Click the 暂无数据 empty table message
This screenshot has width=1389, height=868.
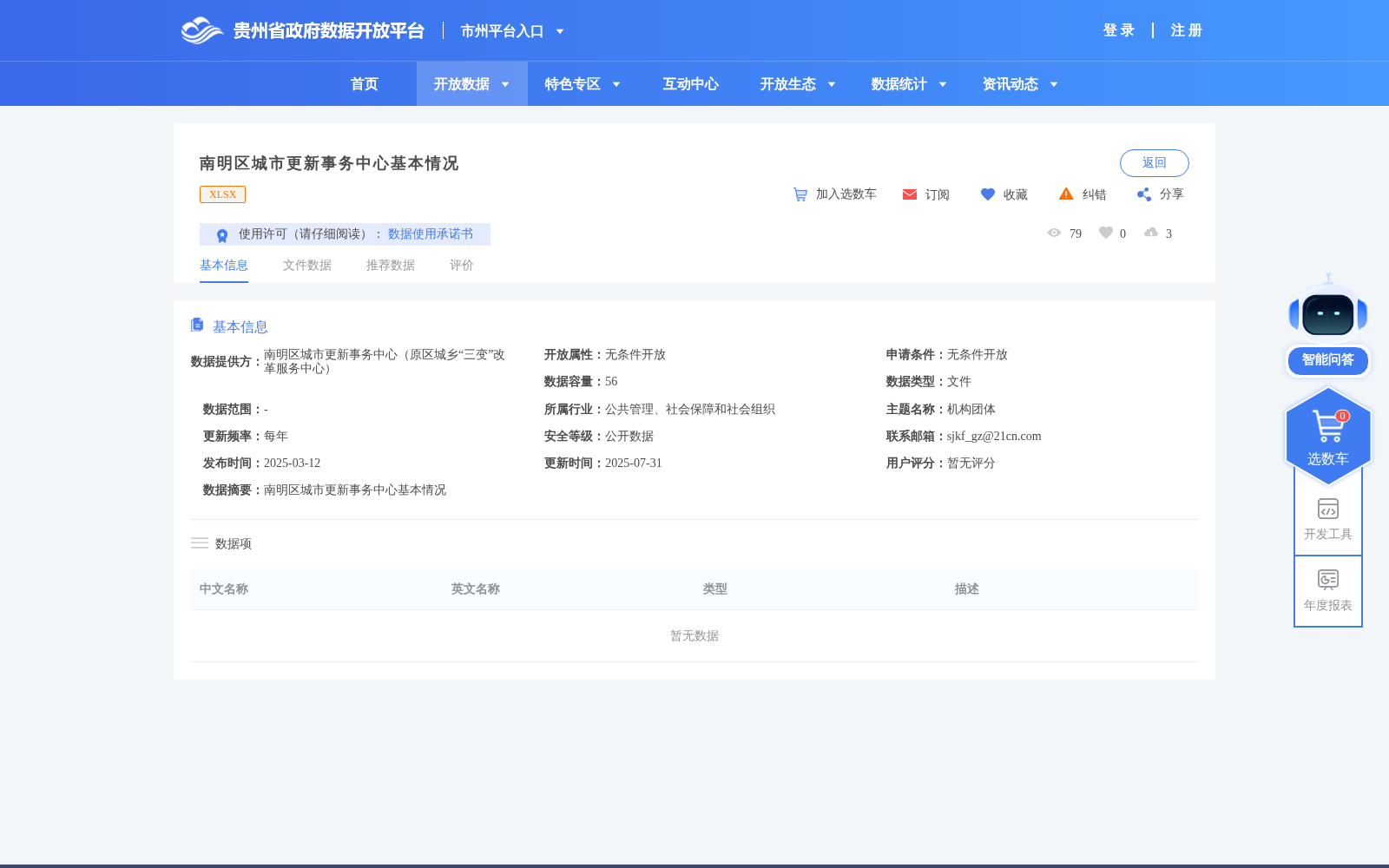[694, 636]
